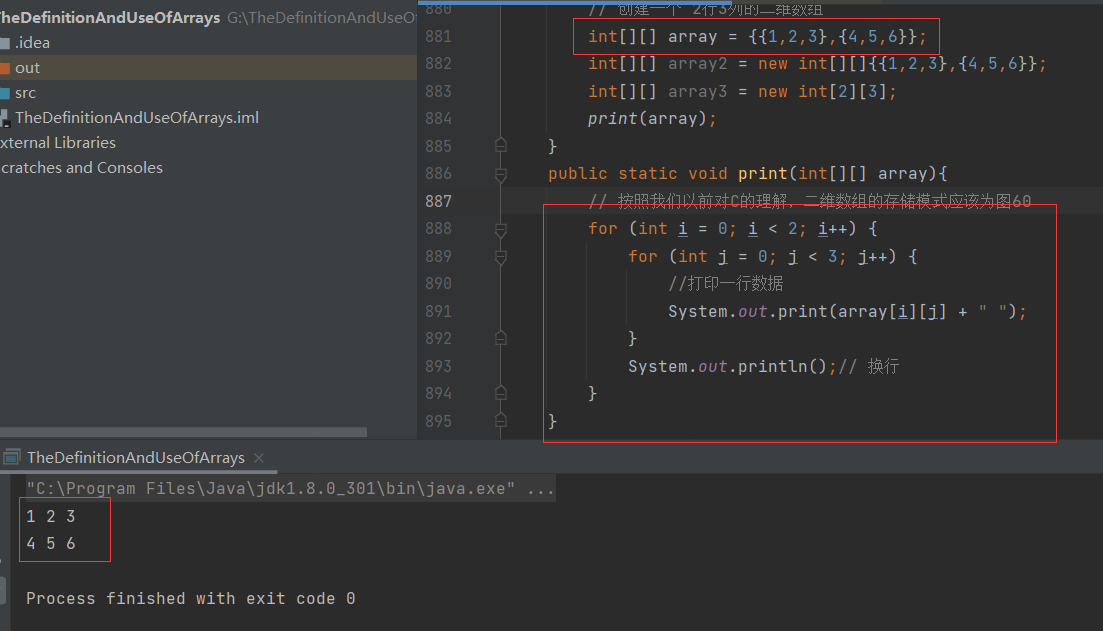Click System.out.println statement on line 893
The height and width of the screenshot is (631, 1103).
point(732,367)
